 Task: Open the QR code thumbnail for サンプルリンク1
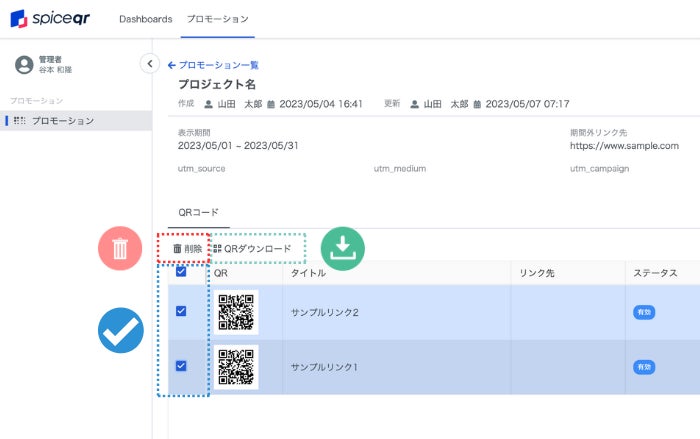pyautogui.click(x=236, y=367)
